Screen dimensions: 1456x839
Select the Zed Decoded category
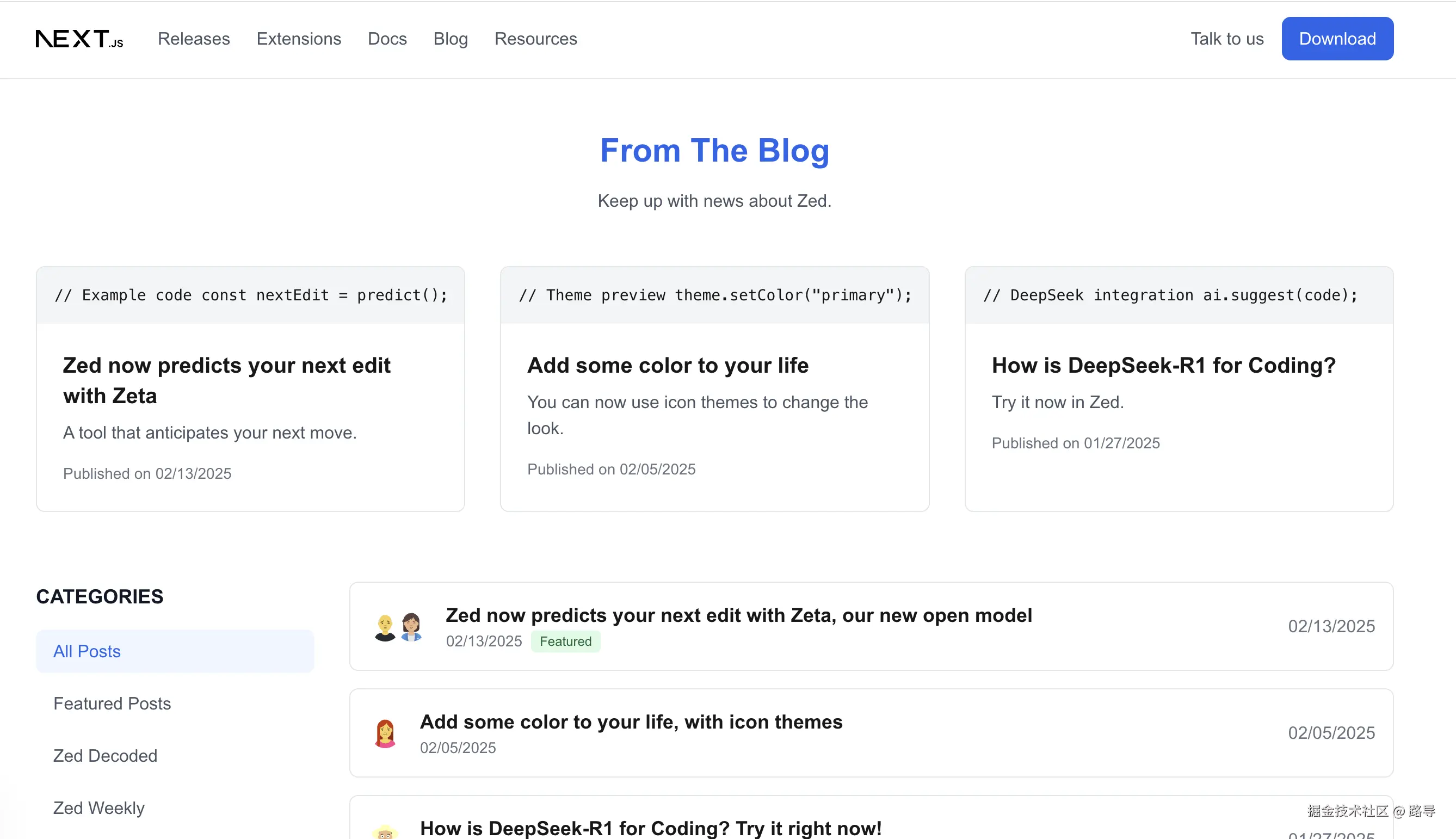click(105, 755)
